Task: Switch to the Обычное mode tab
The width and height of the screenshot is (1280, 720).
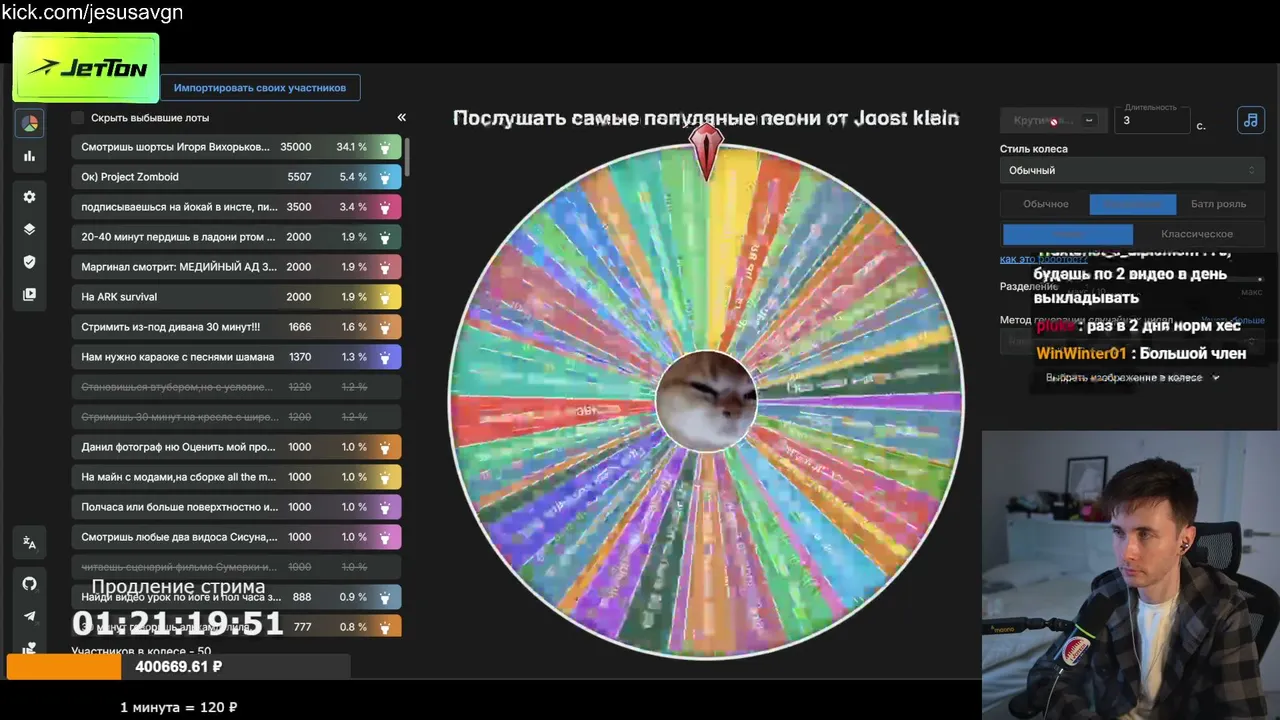Action: (x=1045, y=204)
